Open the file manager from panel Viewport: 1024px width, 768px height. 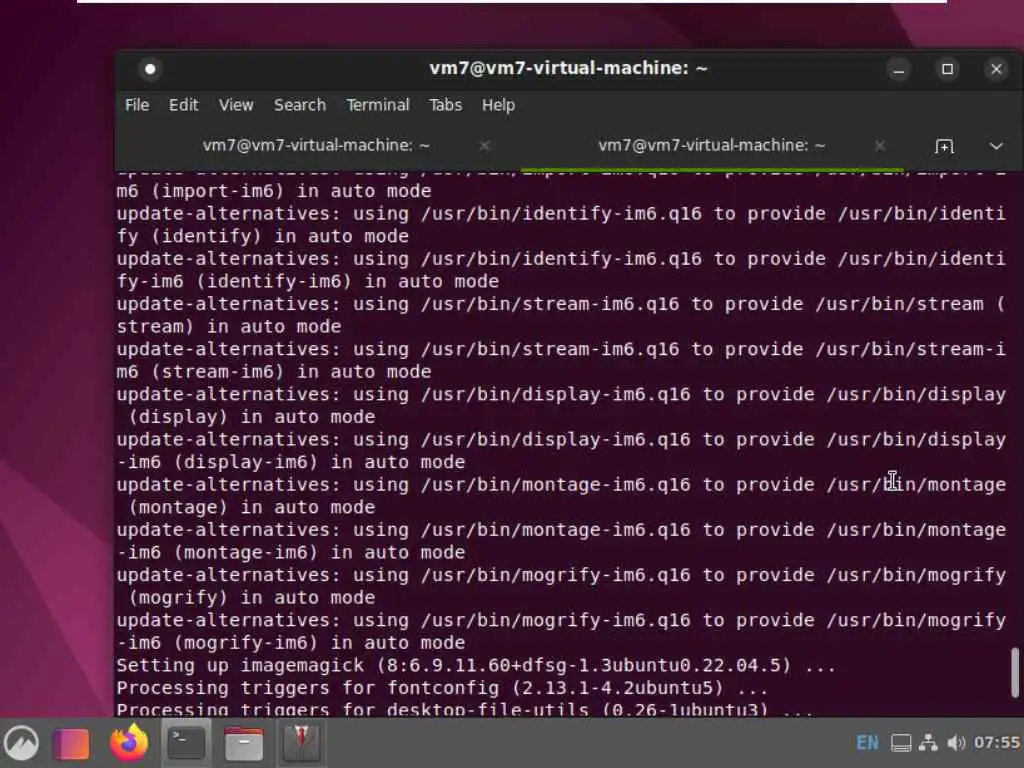coord(244,743)
